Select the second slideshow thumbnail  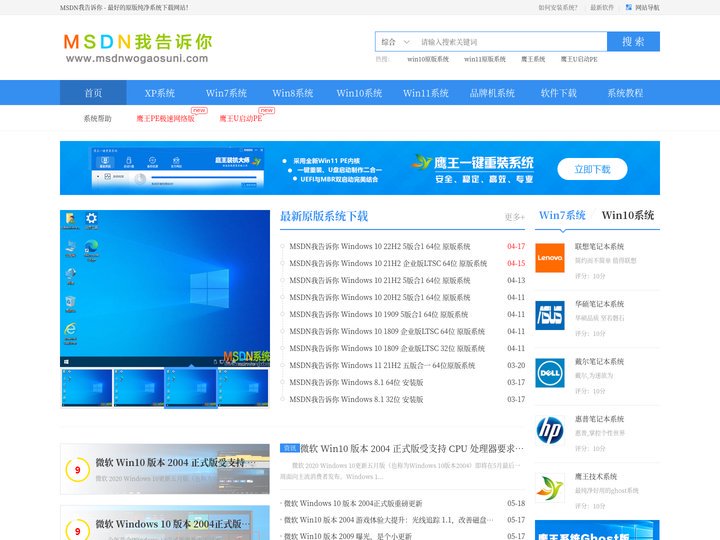139,388
